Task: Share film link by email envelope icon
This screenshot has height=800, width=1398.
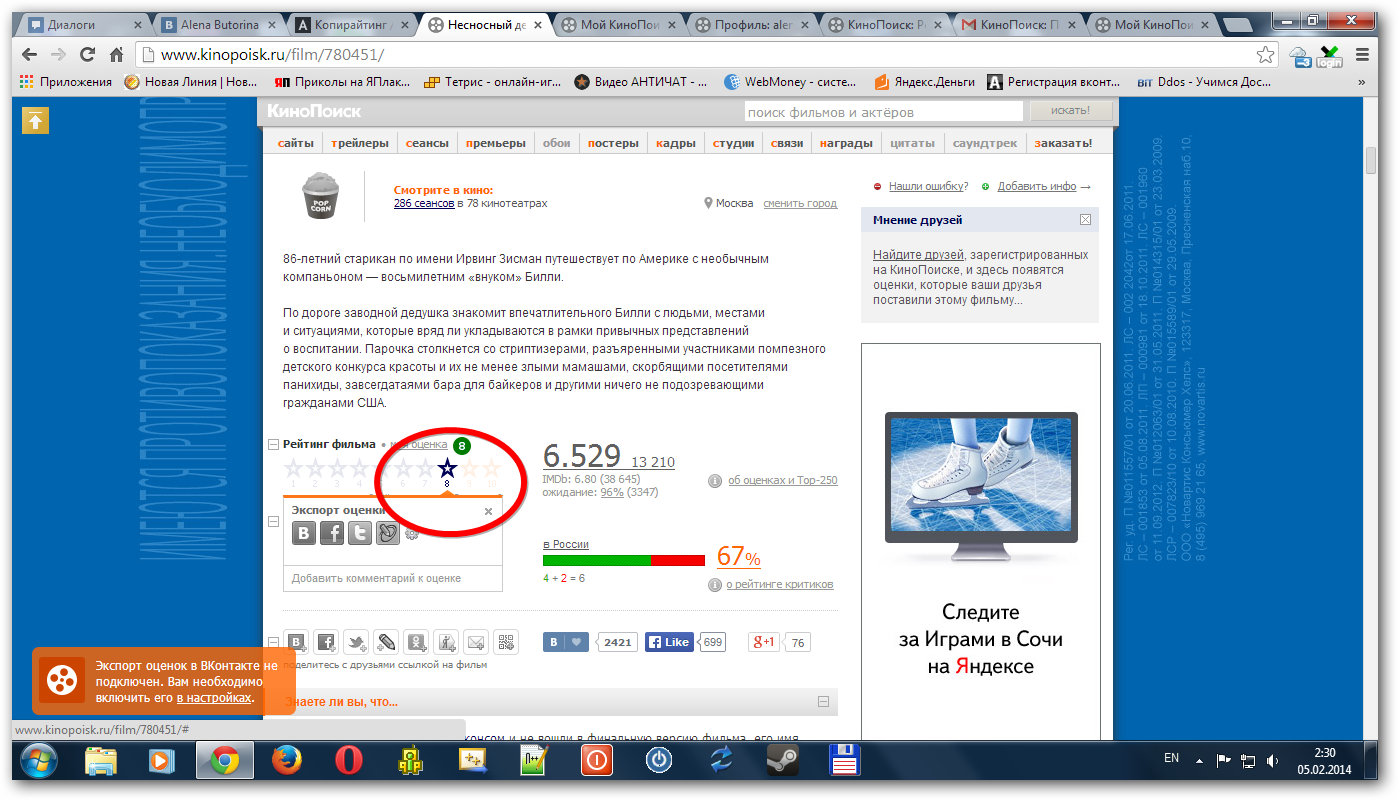Action: [x=476, y=642]
